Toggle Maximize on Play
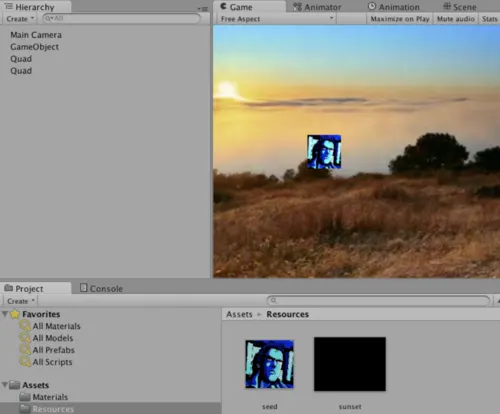 coord(400,19)
